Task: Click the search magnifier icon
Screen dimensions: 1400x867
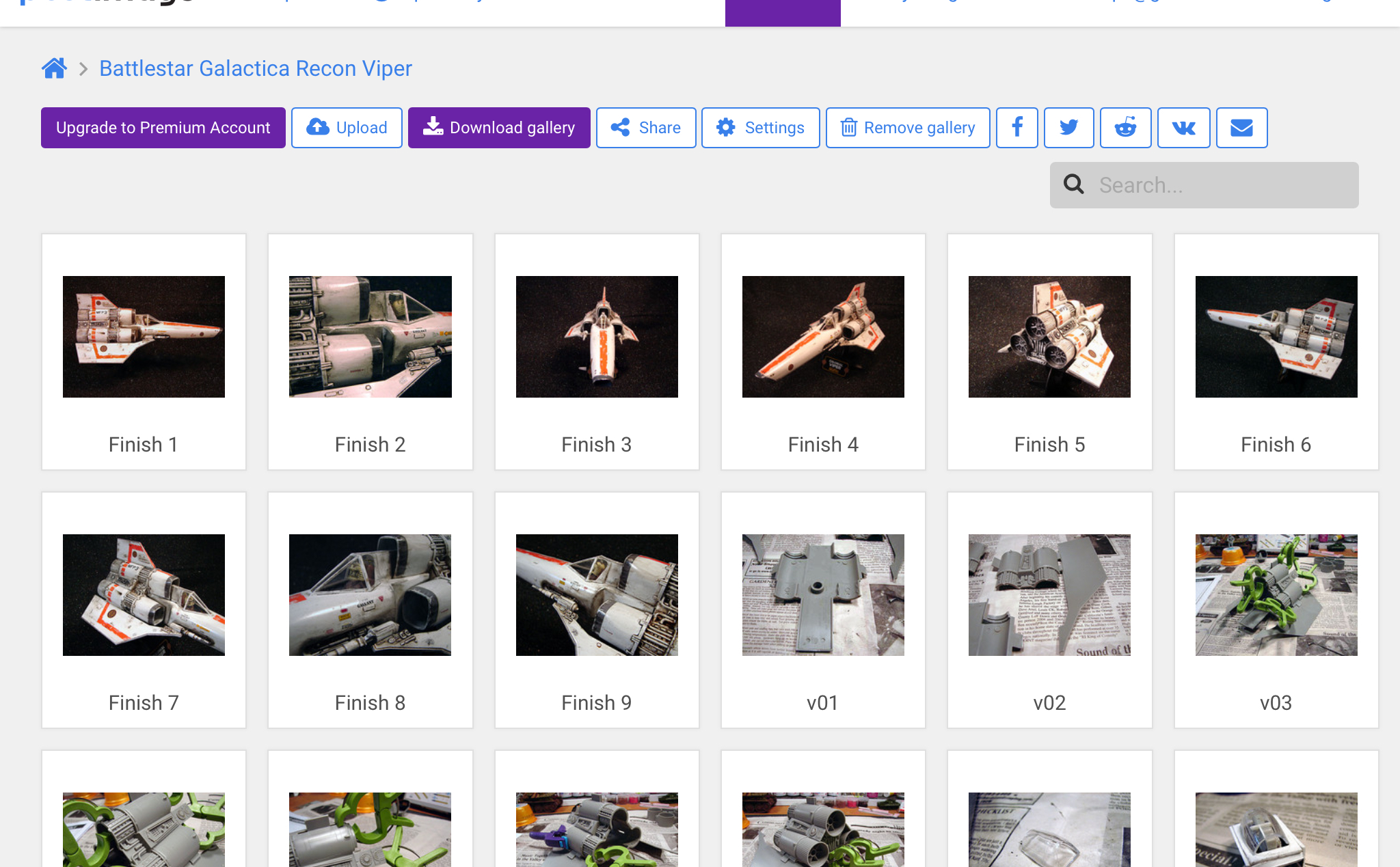Action: point(1073,184)
